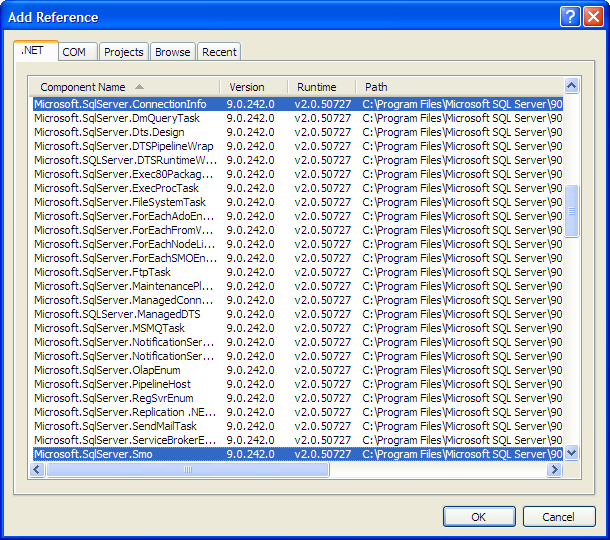Select Microsoft.SqlServer.ForEachSMOEn… row
The image size is (610, 540).
298,258
